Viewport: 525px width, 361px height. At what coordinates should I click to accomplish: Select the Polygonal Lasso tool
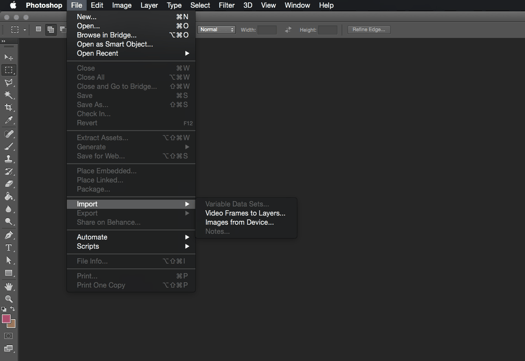(x=8, y=82)
